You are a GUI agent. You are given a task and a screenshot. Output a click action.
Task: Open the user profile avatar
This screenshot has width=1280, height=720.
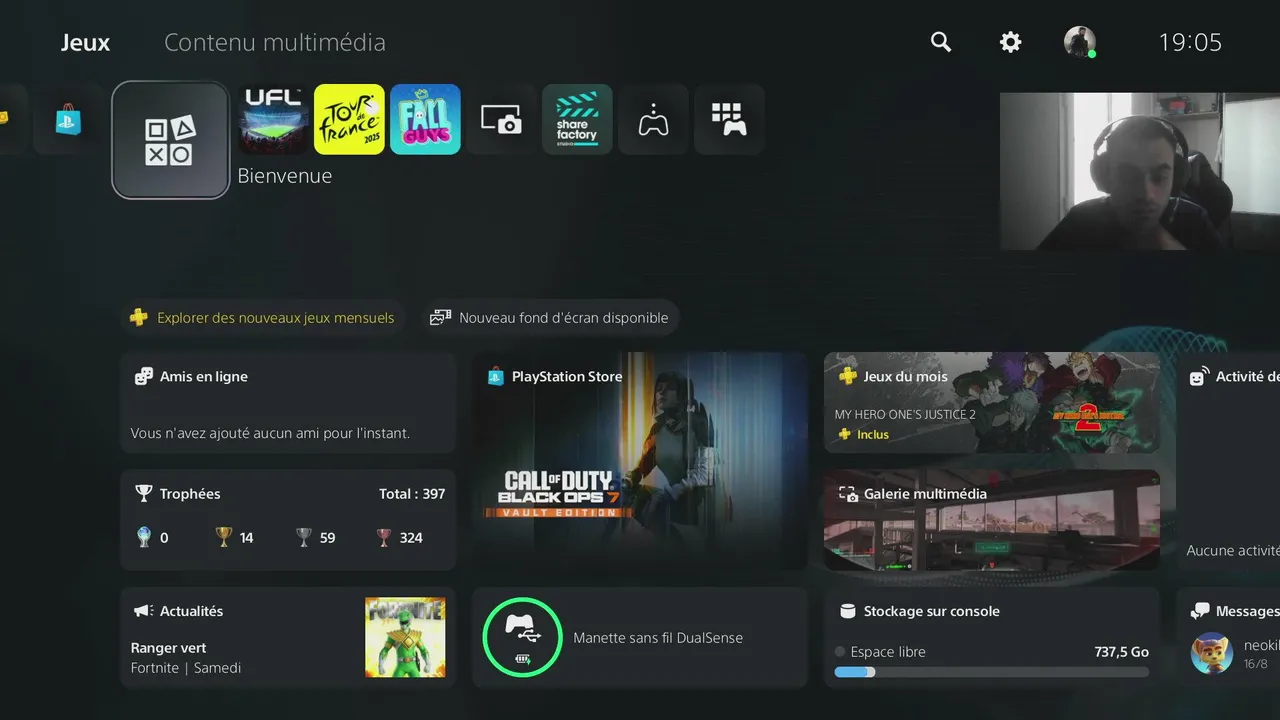(1080, 42)
